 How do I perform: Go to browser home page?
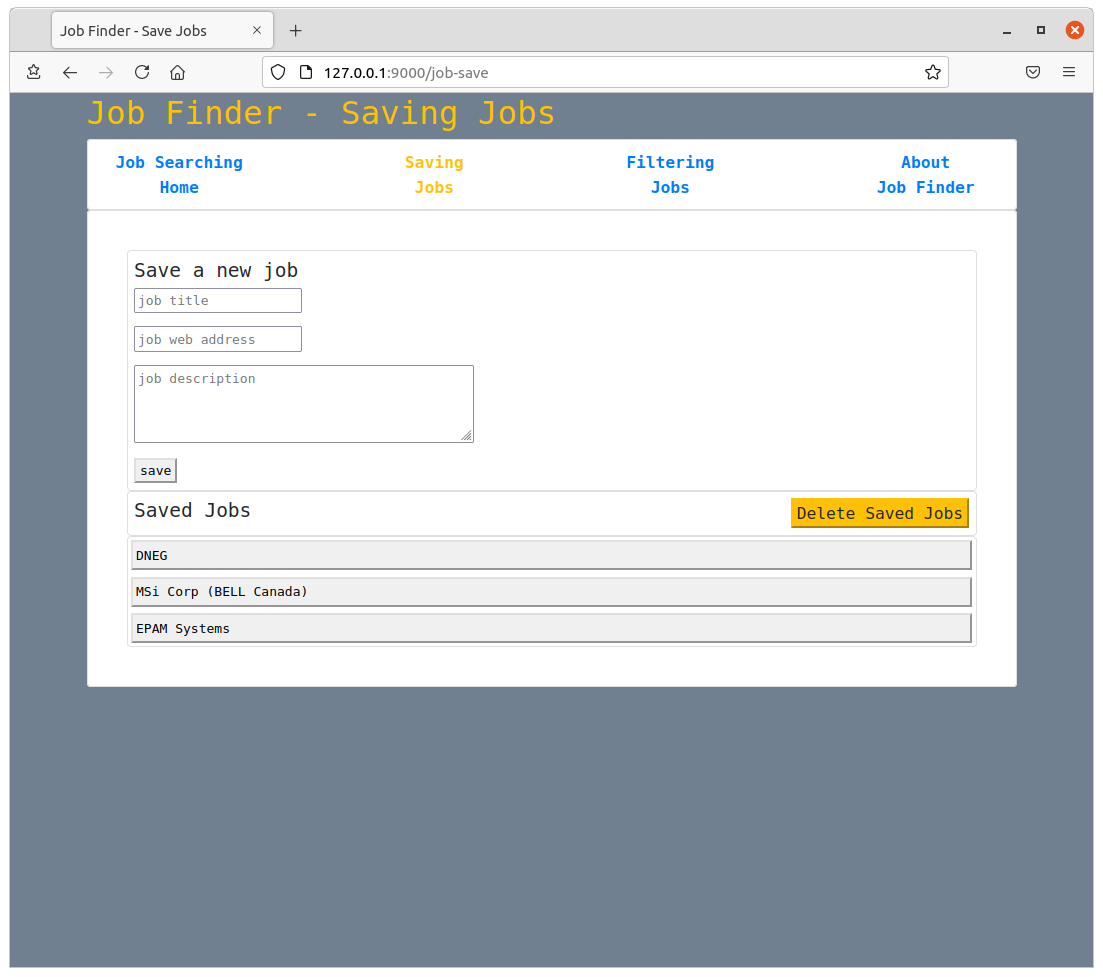point(178,72)
